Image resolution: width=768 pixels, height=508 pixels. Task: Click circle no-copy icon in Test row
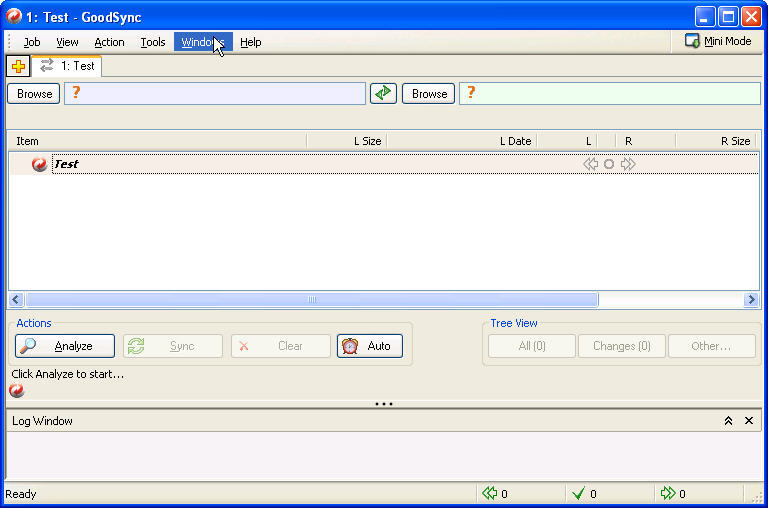pyautogui.click(x=609, y=164)
